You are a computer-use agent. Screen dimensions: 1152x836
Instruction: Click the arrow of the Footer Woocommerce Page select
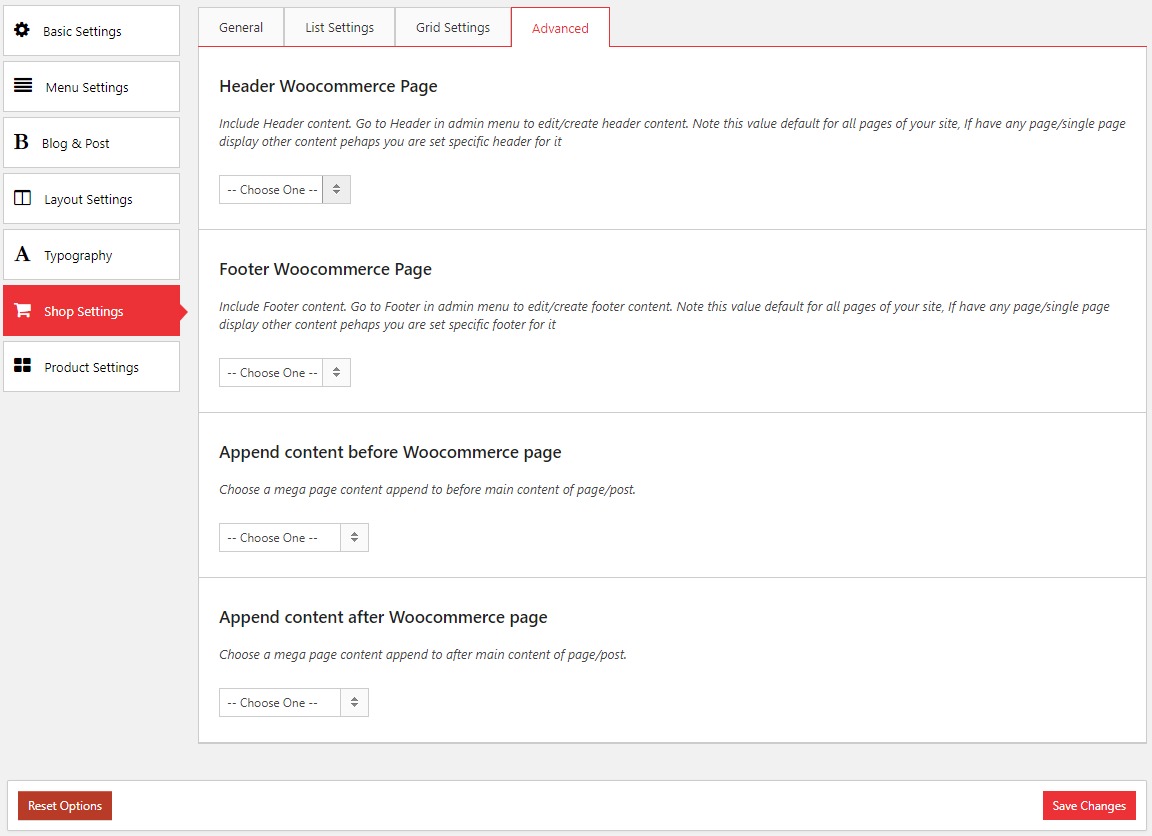point(336,372)
